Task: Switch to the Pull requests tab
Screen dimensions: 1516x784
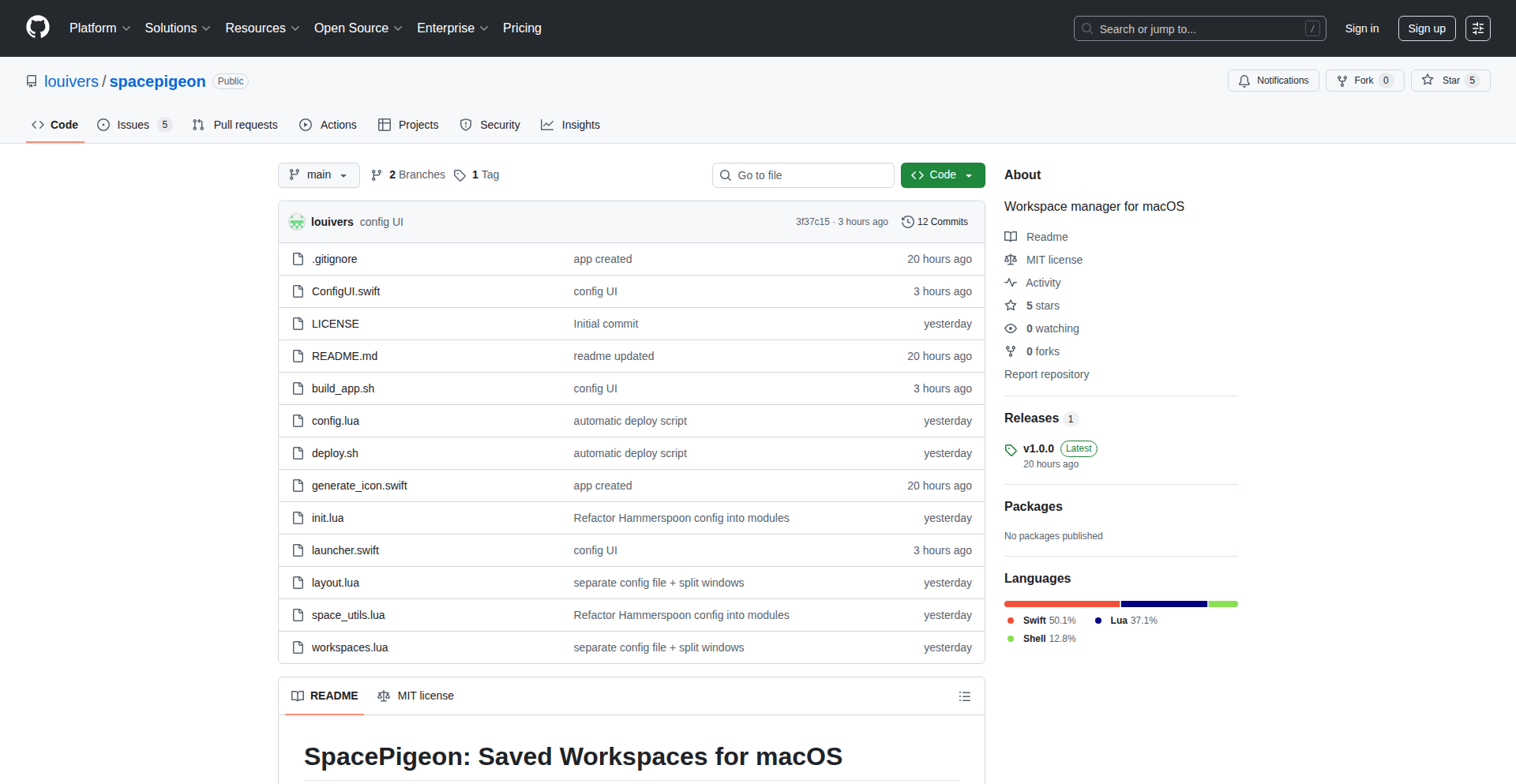Action: [x=235, y=125]
